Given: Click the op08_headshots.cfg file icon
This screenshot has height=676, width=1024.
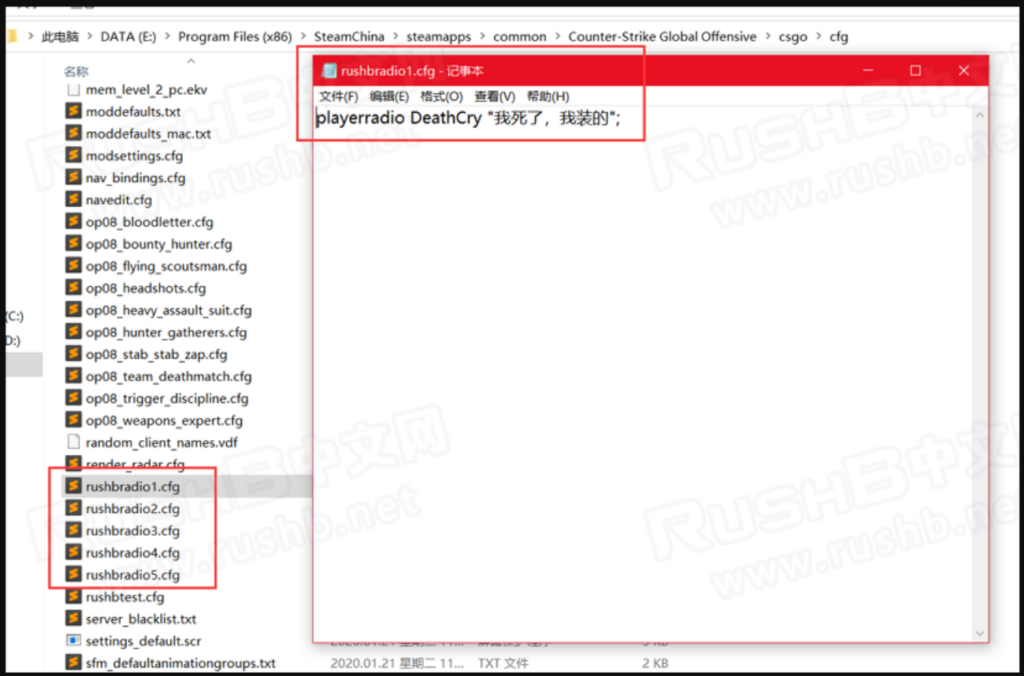Looking at the screenshot, I should click(x=73, y=288).
